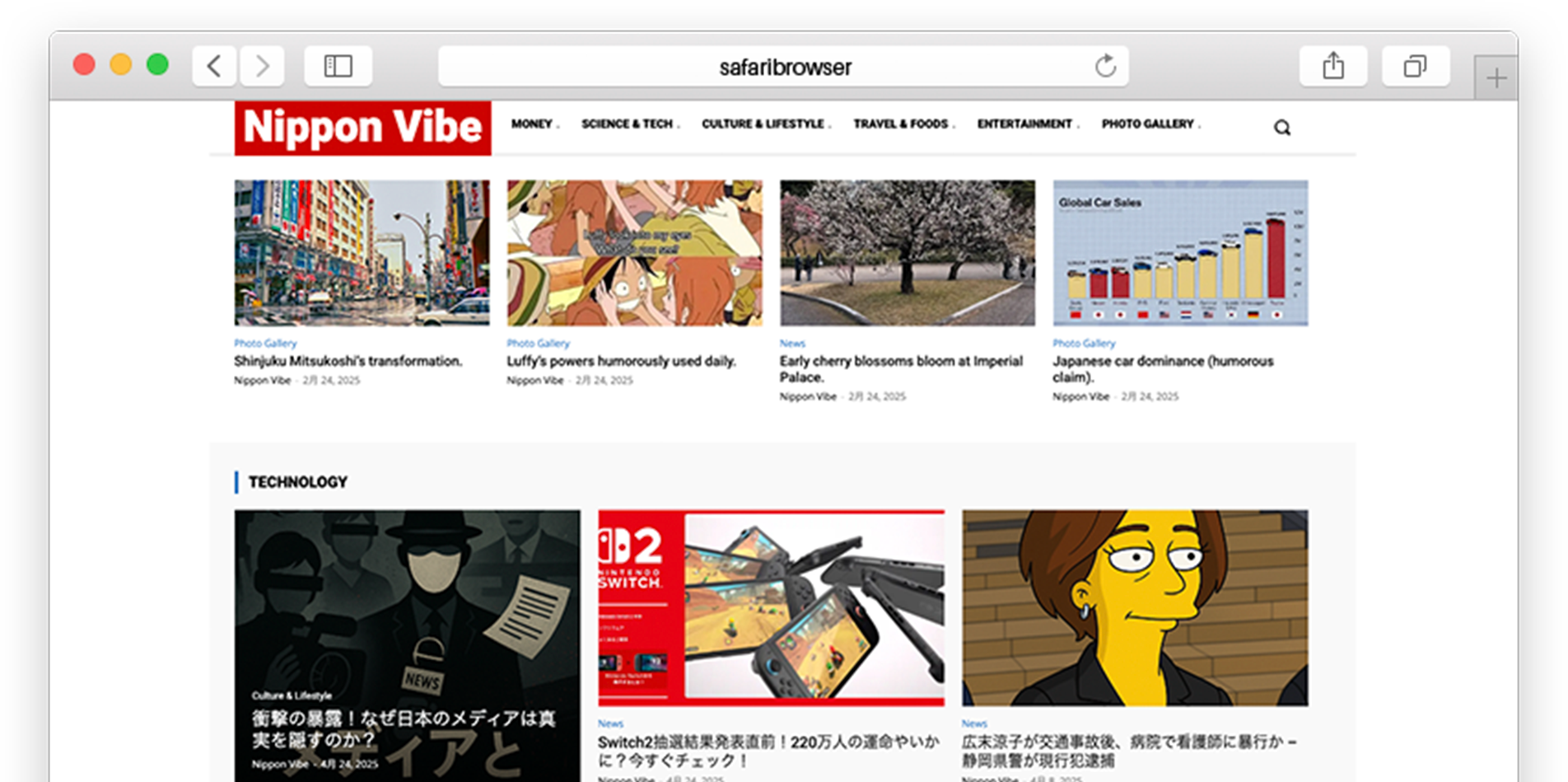The image size is (1568, 782).
Task: Open the SCIENCE & TECH menu
Action: pyautogui.click(x=627, y=124)
